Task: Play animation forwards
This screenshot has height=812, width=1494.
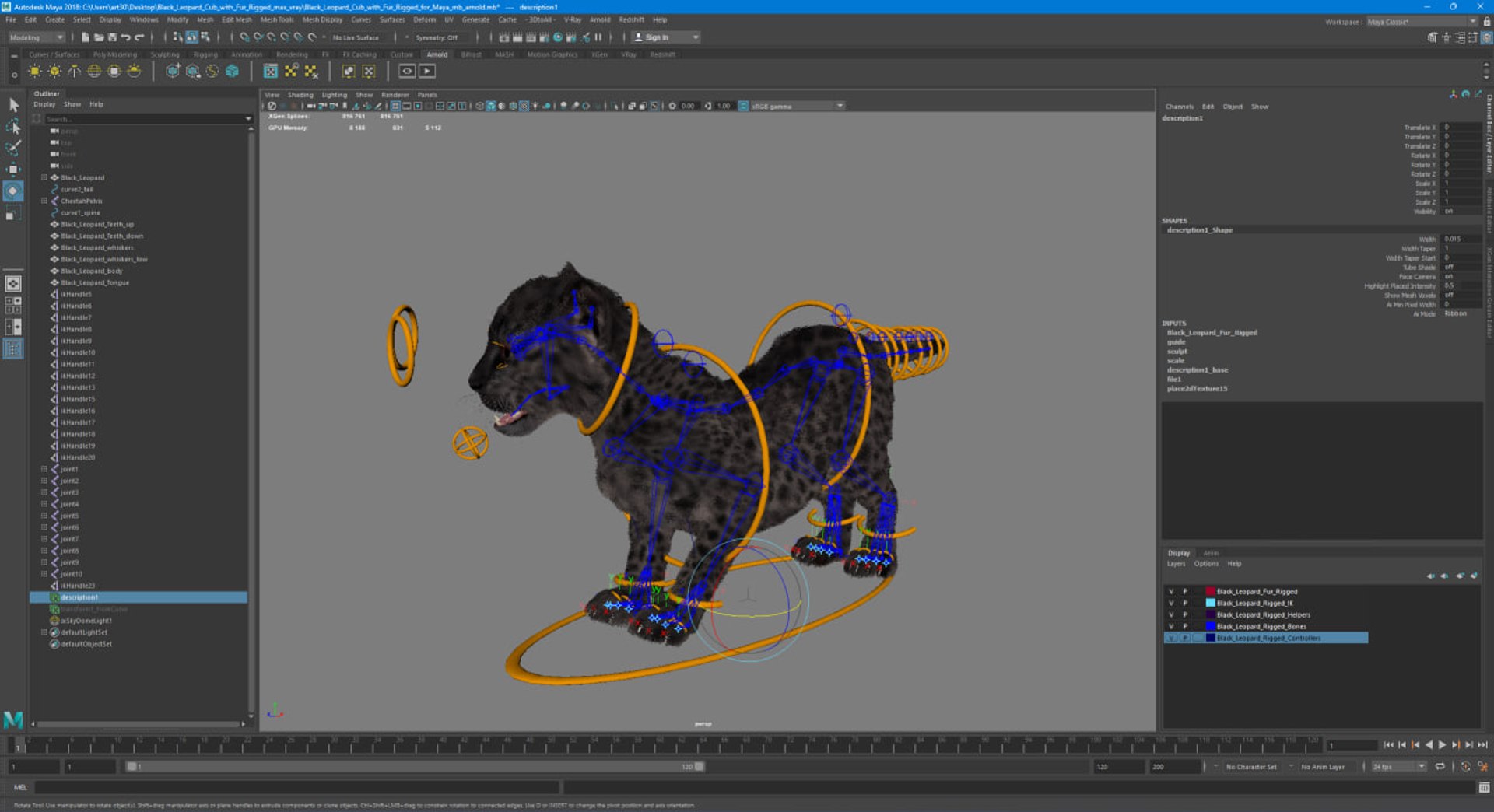Action: [x=1442, y=745]
